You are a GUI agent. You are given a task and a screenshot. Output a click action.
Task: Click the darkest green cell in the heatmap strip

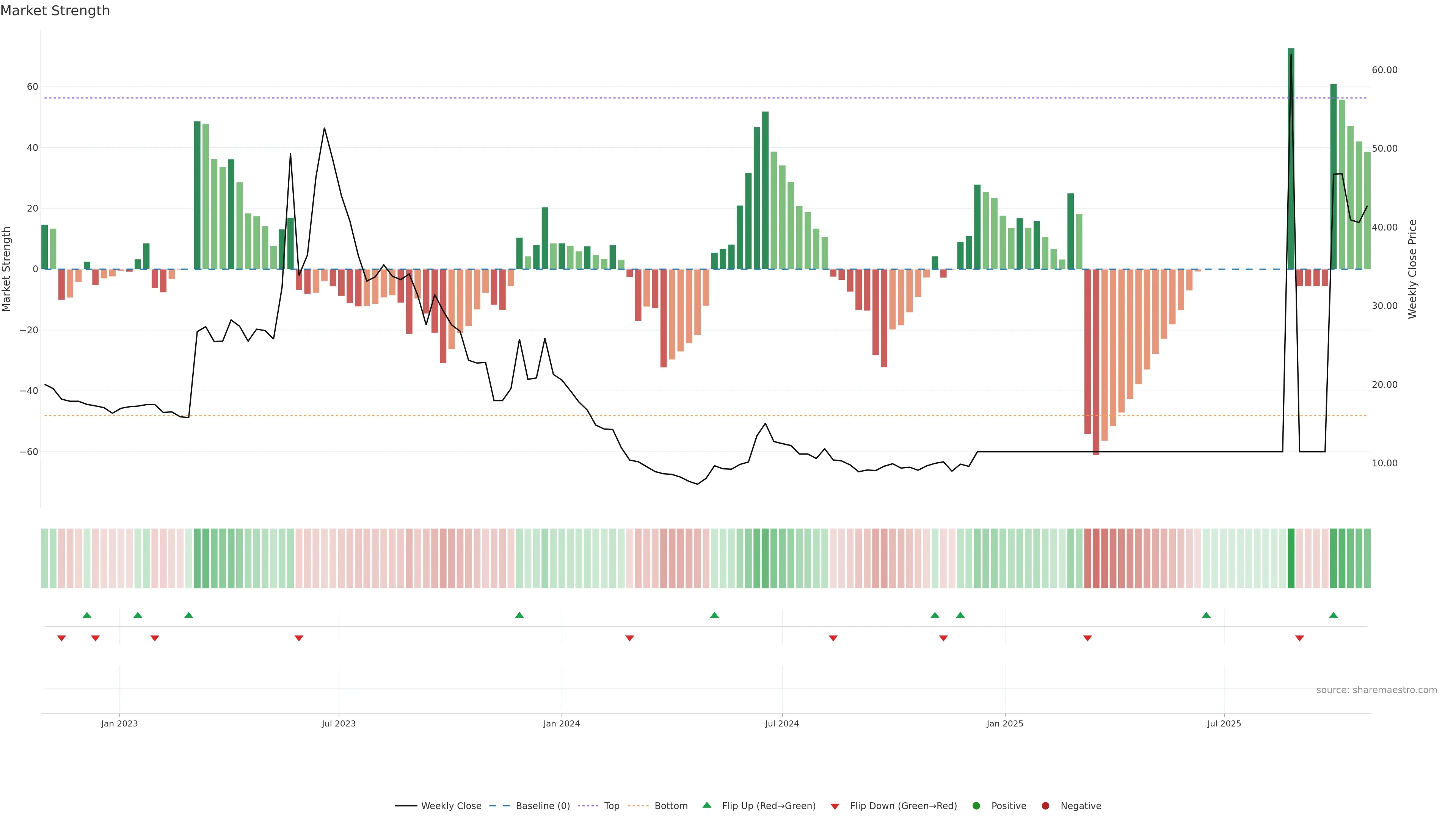(1291, 558)
